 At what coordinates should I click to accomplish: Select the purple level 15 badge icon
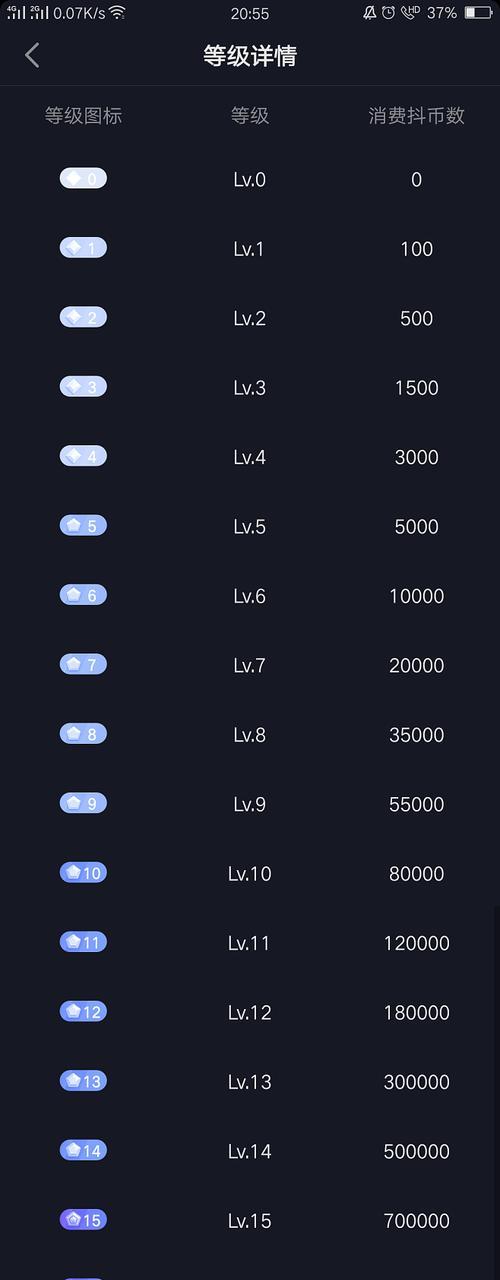[x=83, y=1220]
